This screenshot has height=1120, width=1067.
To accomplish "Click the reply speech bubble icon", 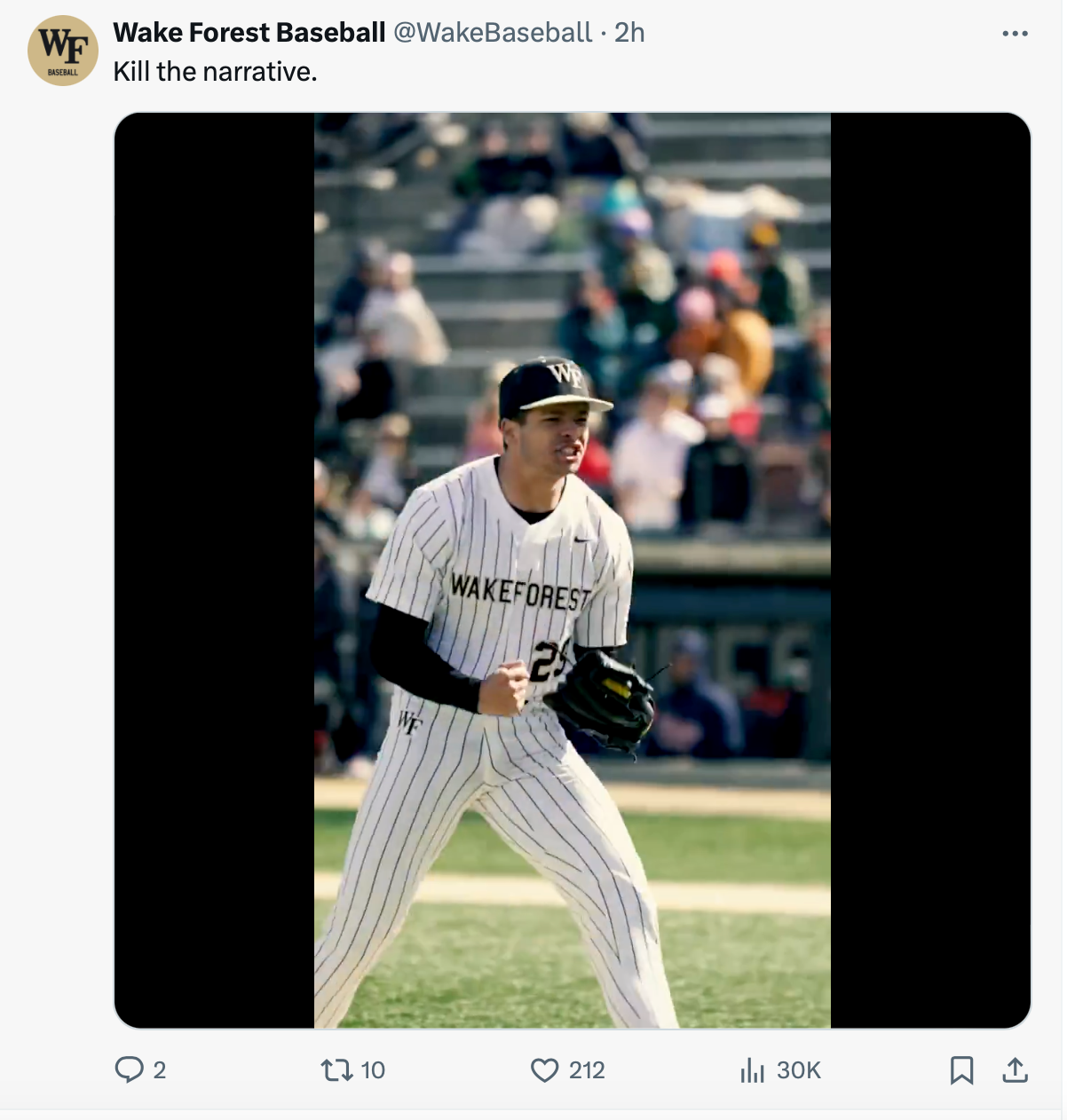I will (130, 1069).
